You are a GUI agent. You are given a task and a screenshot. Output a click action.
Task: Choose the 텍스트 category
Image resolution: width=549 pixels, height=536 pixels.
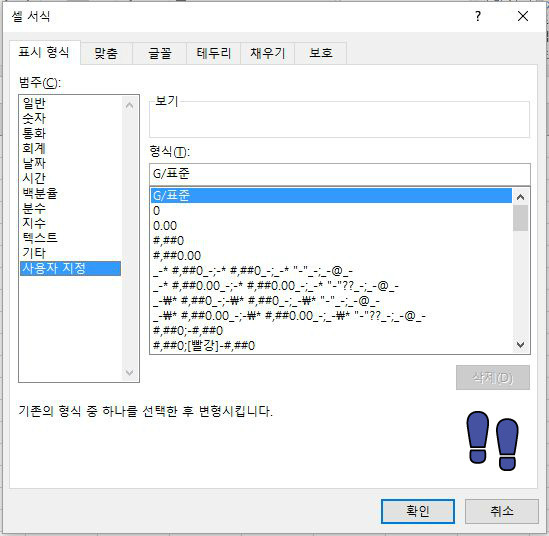point(70,238)
